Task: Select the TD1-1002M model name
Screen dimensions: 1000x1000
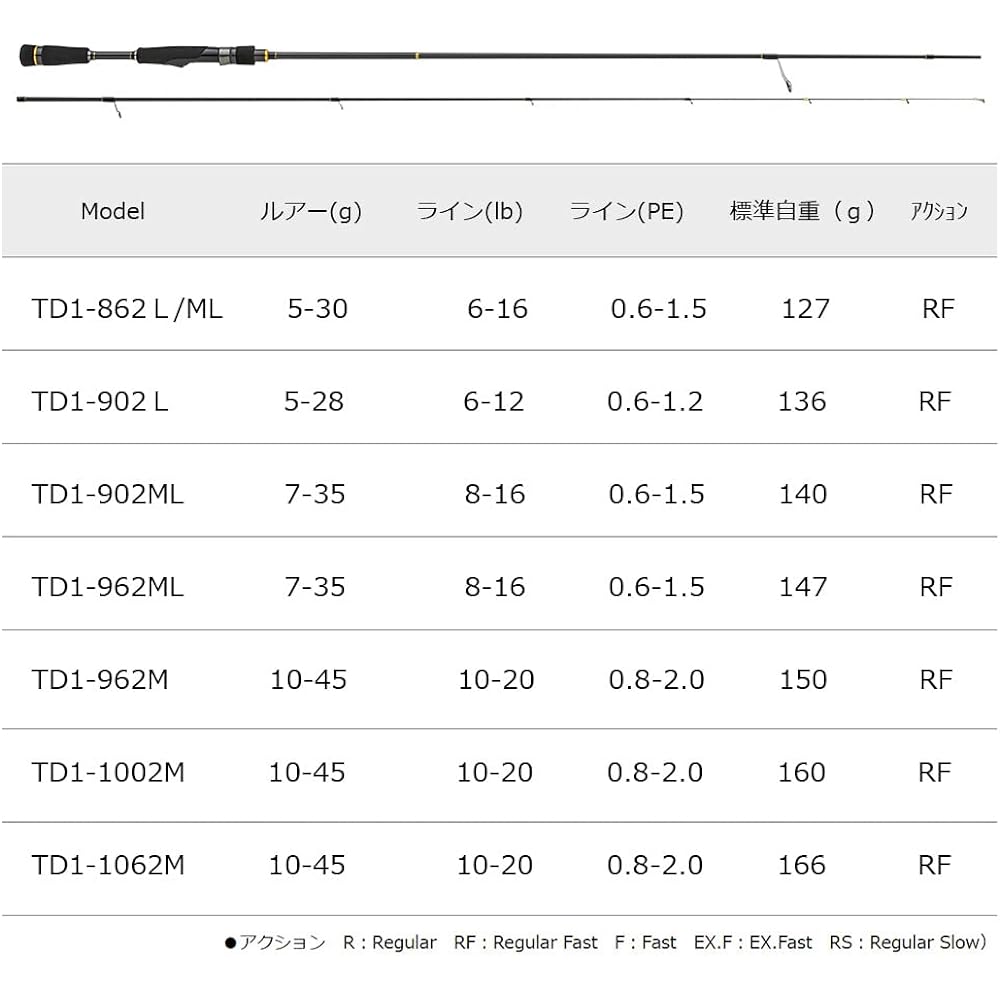Action: point(108,772)
